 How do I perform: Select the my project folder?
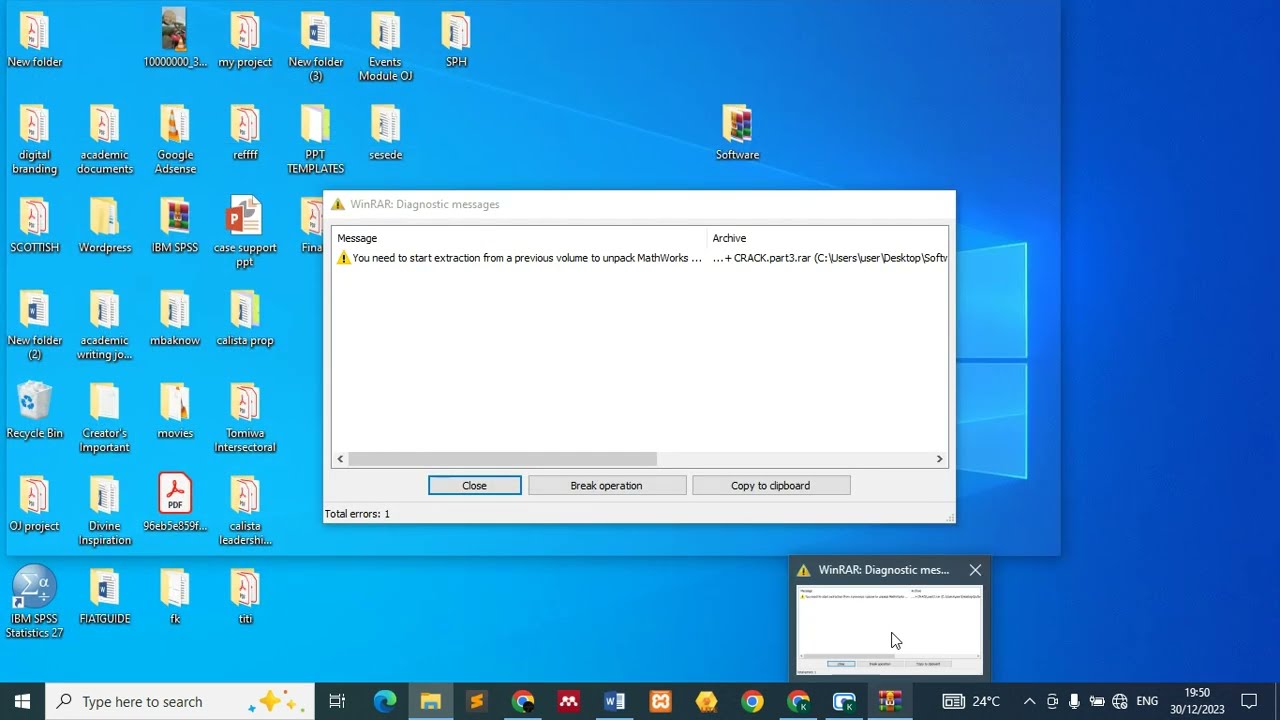click(245, 40)
